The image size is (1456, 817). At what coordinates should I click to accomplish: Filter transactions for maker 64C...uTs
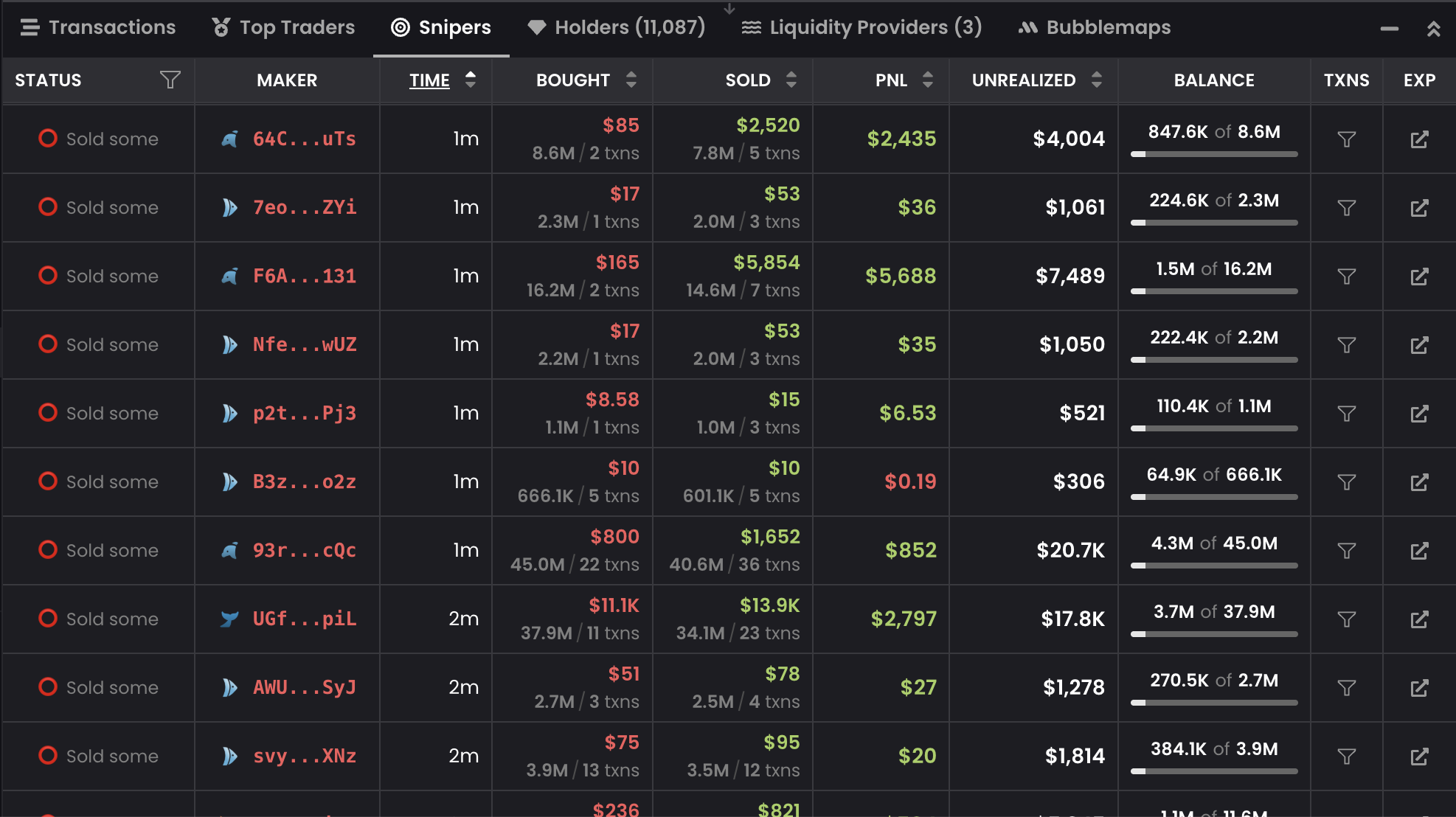point(1346,139)
